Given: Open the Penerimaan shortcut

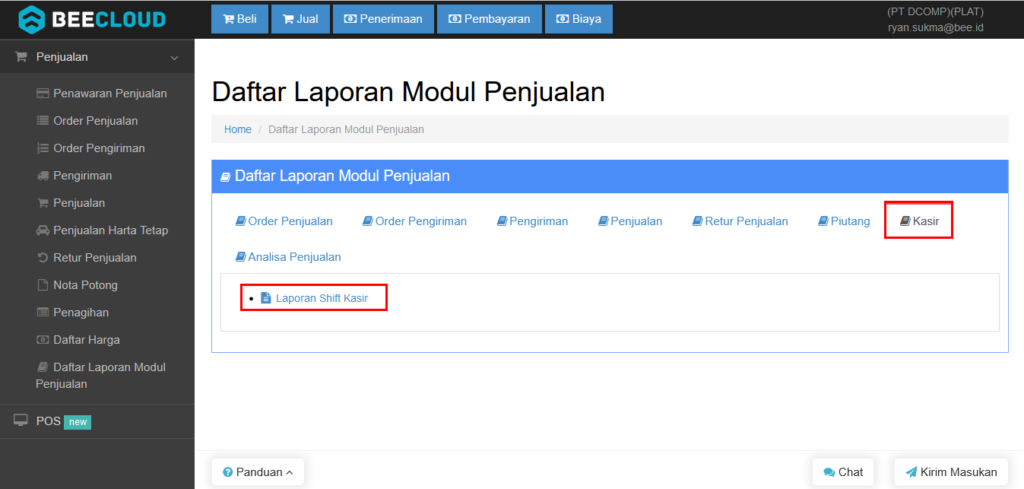Looking at the screenshot, I should click(x=383, y=19).
